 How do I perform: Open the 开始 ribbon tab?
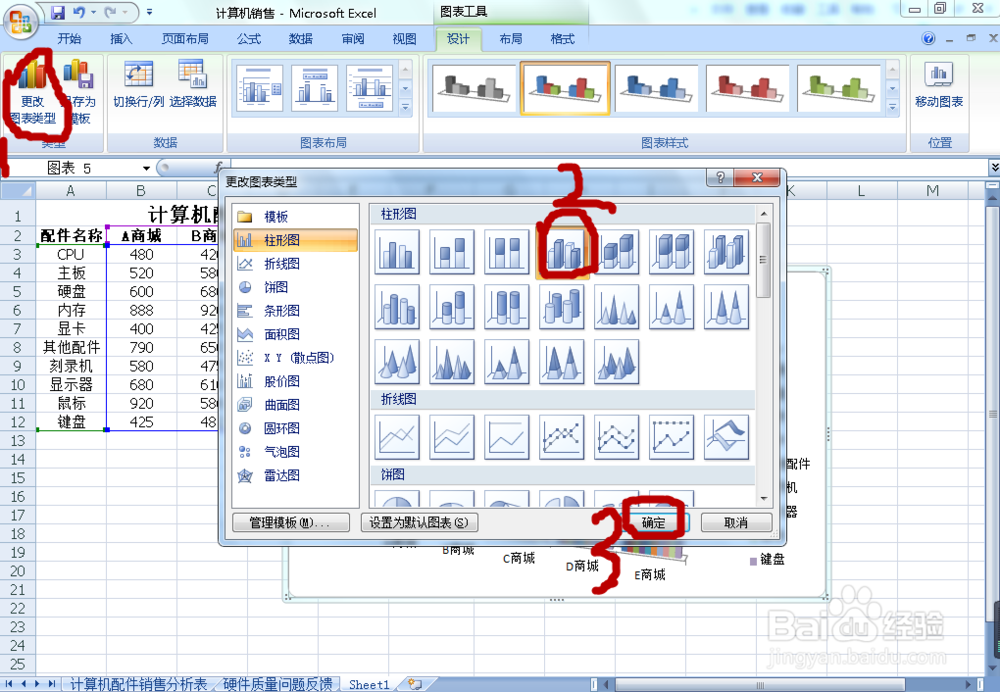coord(70,39)
